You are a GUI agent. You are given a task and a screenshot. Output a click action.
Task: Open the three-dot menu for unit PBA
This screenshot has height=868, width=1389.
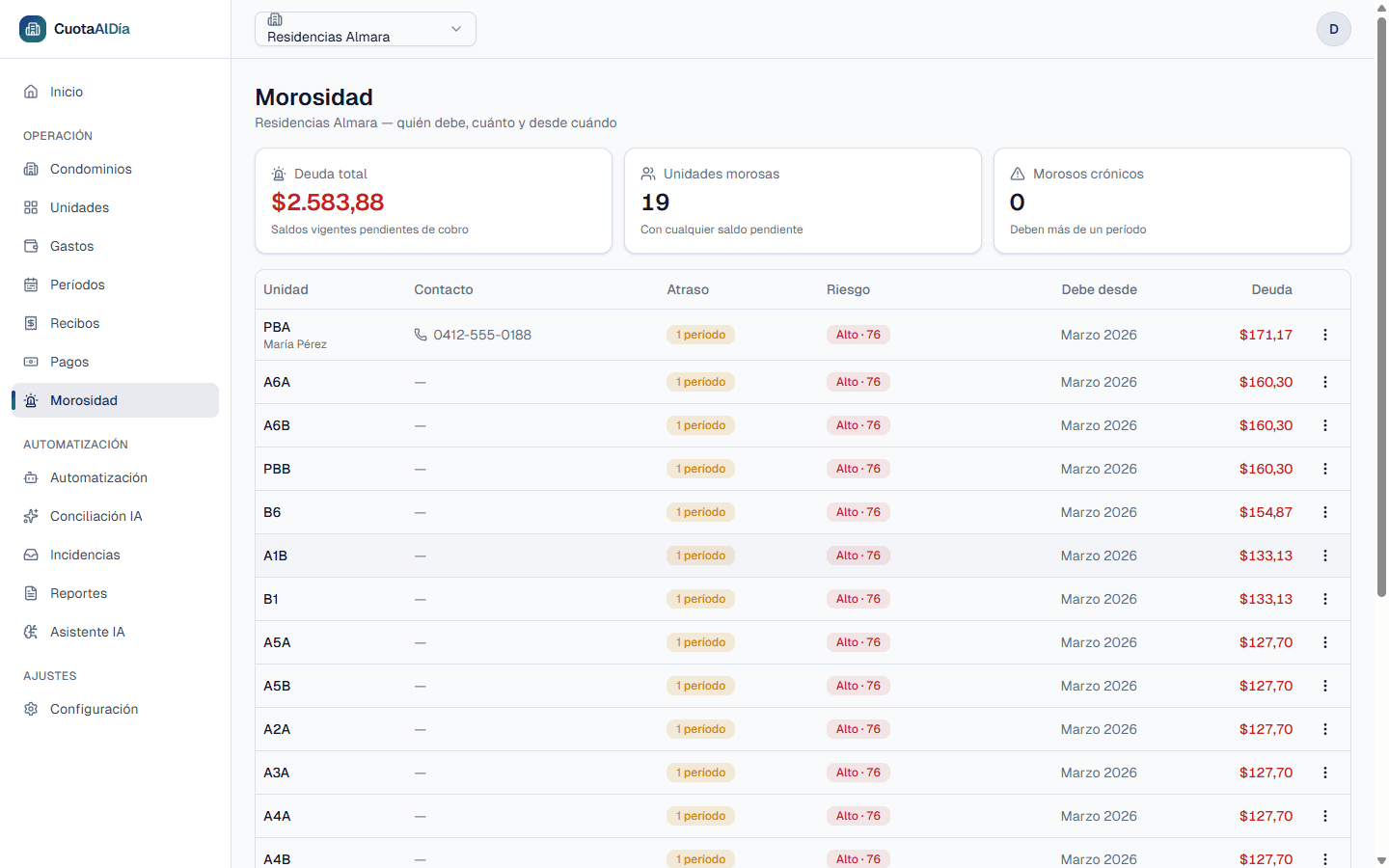[1325, 335]
